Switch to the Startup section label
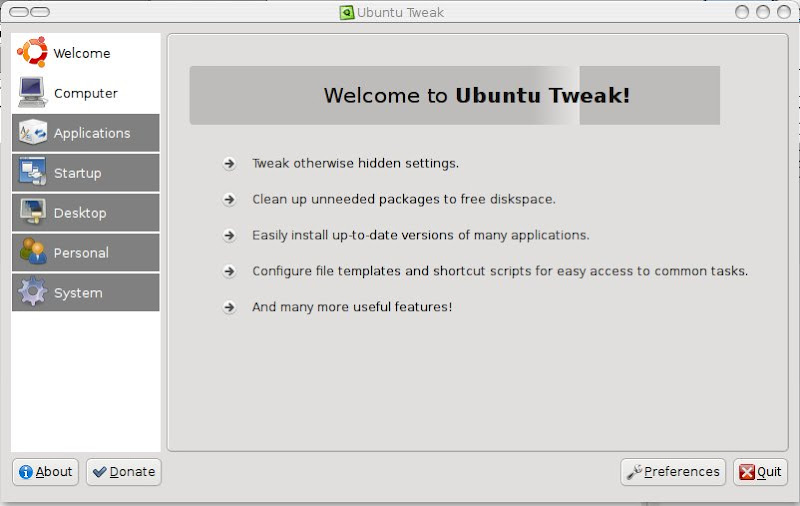 point(78,173)
